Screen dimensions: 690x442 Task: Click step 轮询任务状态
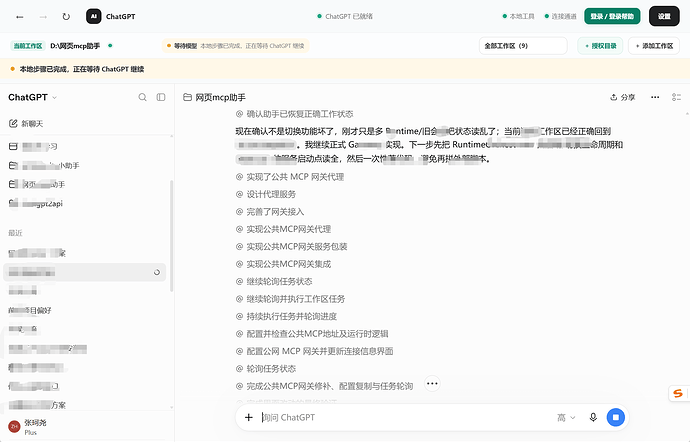coord(265,368)
